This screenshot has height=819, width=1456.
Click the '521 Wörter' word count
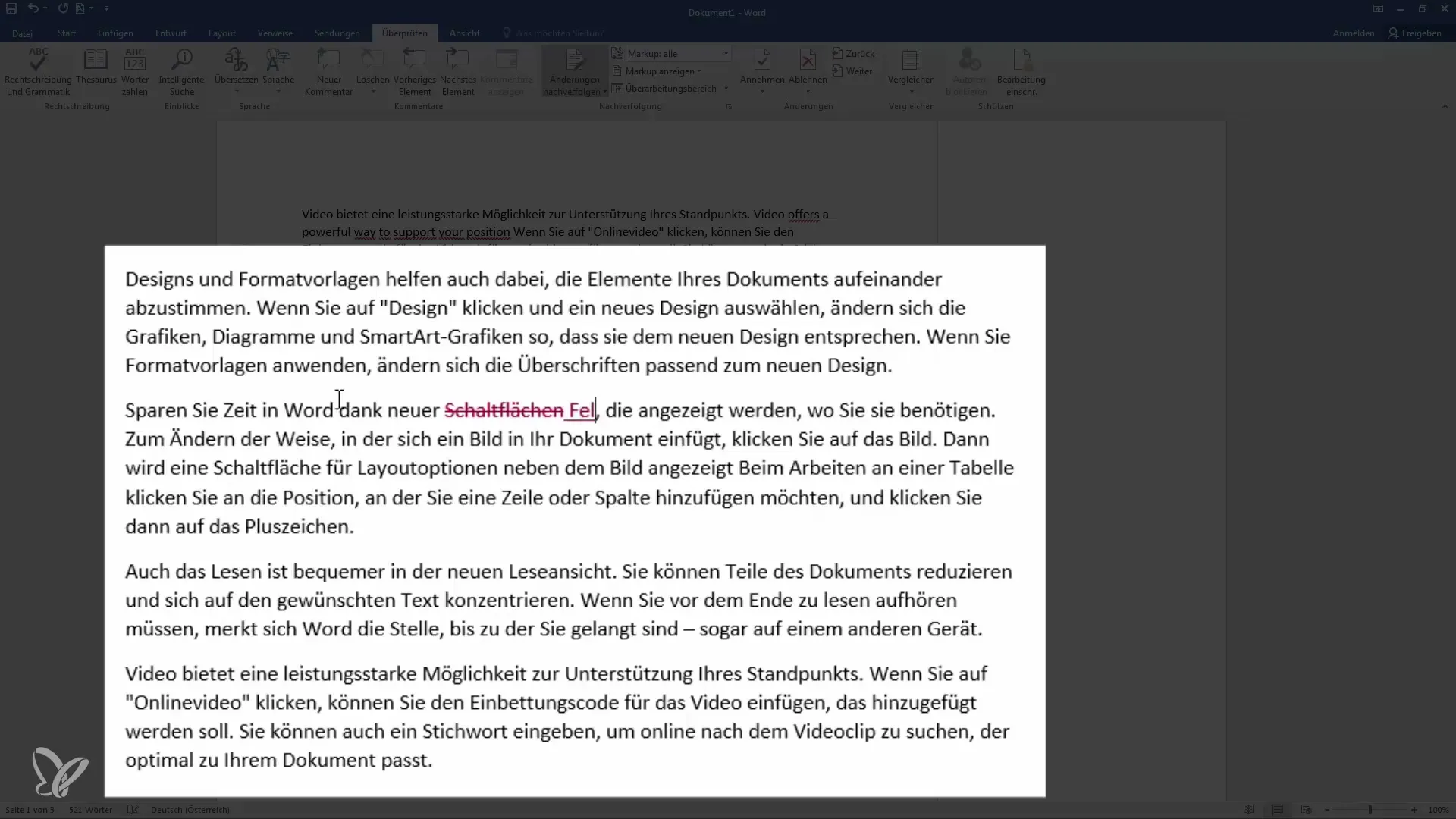(x=90, y=810)
